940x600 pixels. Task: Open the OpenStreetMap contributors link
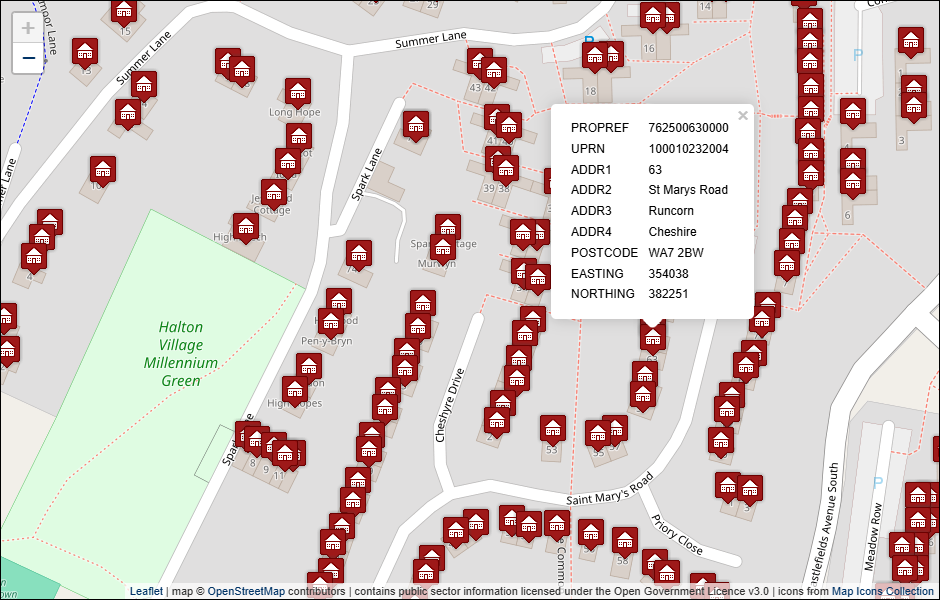pyautogui.click(x=246, y=591)
